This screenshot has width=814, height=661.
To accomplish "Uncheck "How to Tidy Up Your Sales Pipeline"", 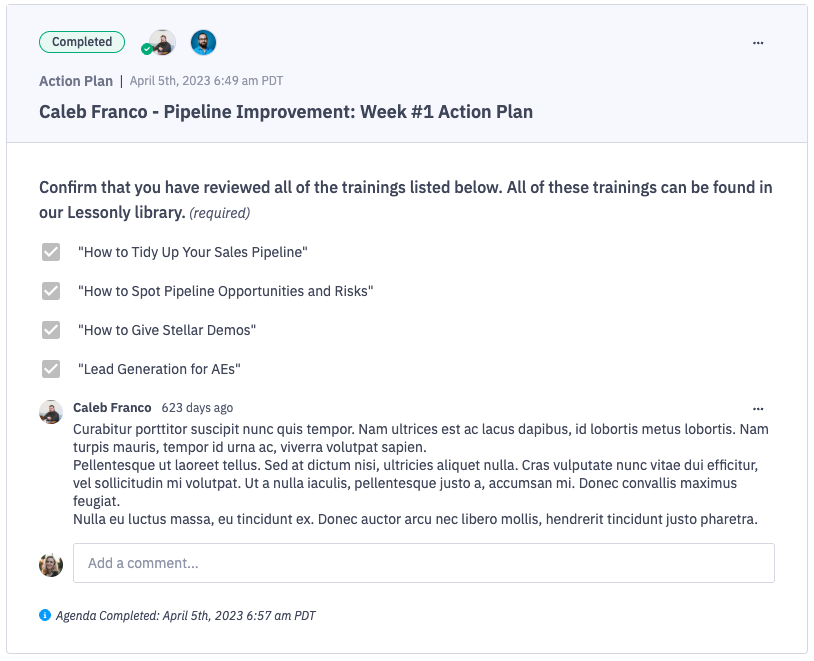I will click(51, 252).
